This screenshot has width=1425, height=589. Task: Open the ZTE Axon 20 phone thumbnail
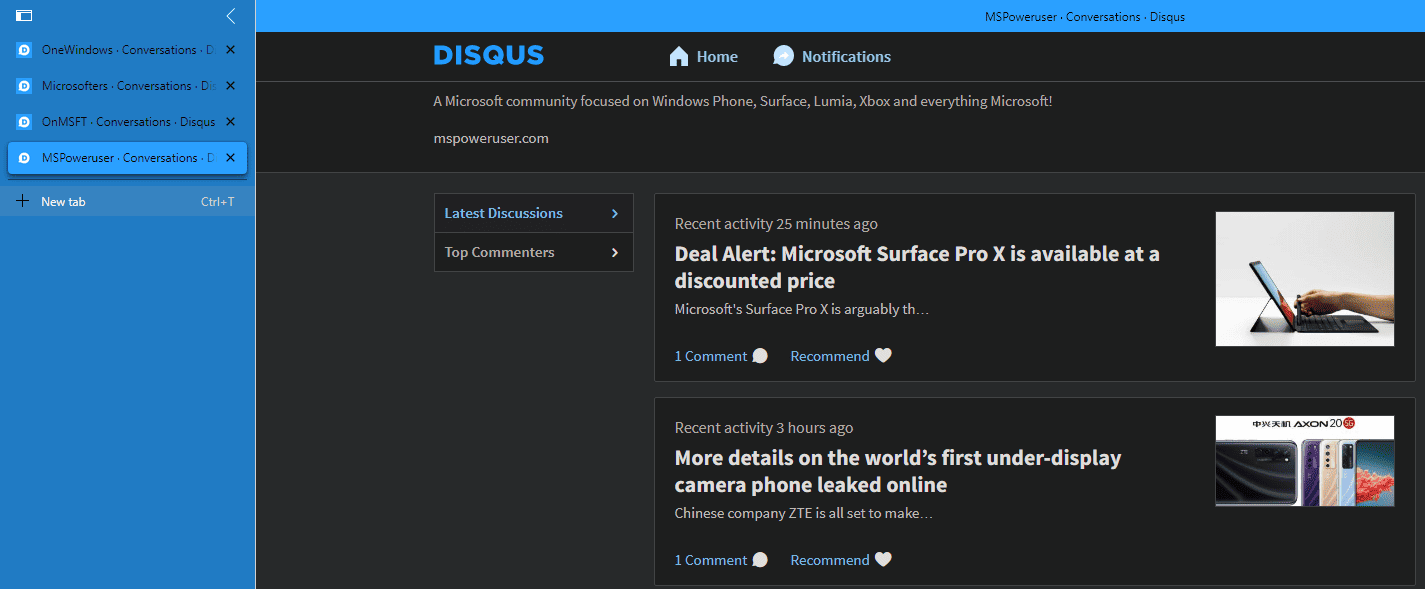point(1305,461)
